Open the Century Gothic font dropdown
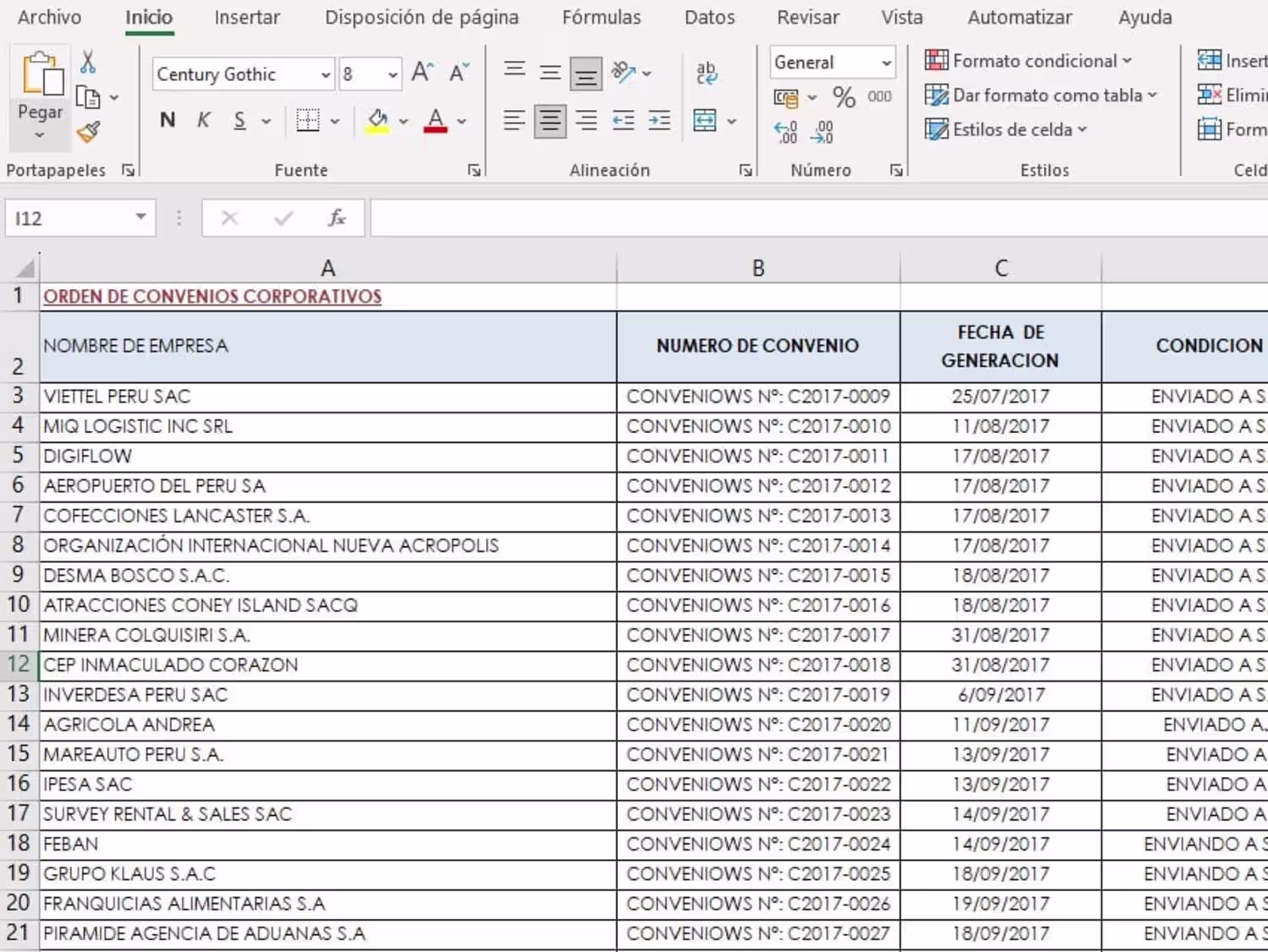This screenshot has height=952, width=1268. [325, 74]
